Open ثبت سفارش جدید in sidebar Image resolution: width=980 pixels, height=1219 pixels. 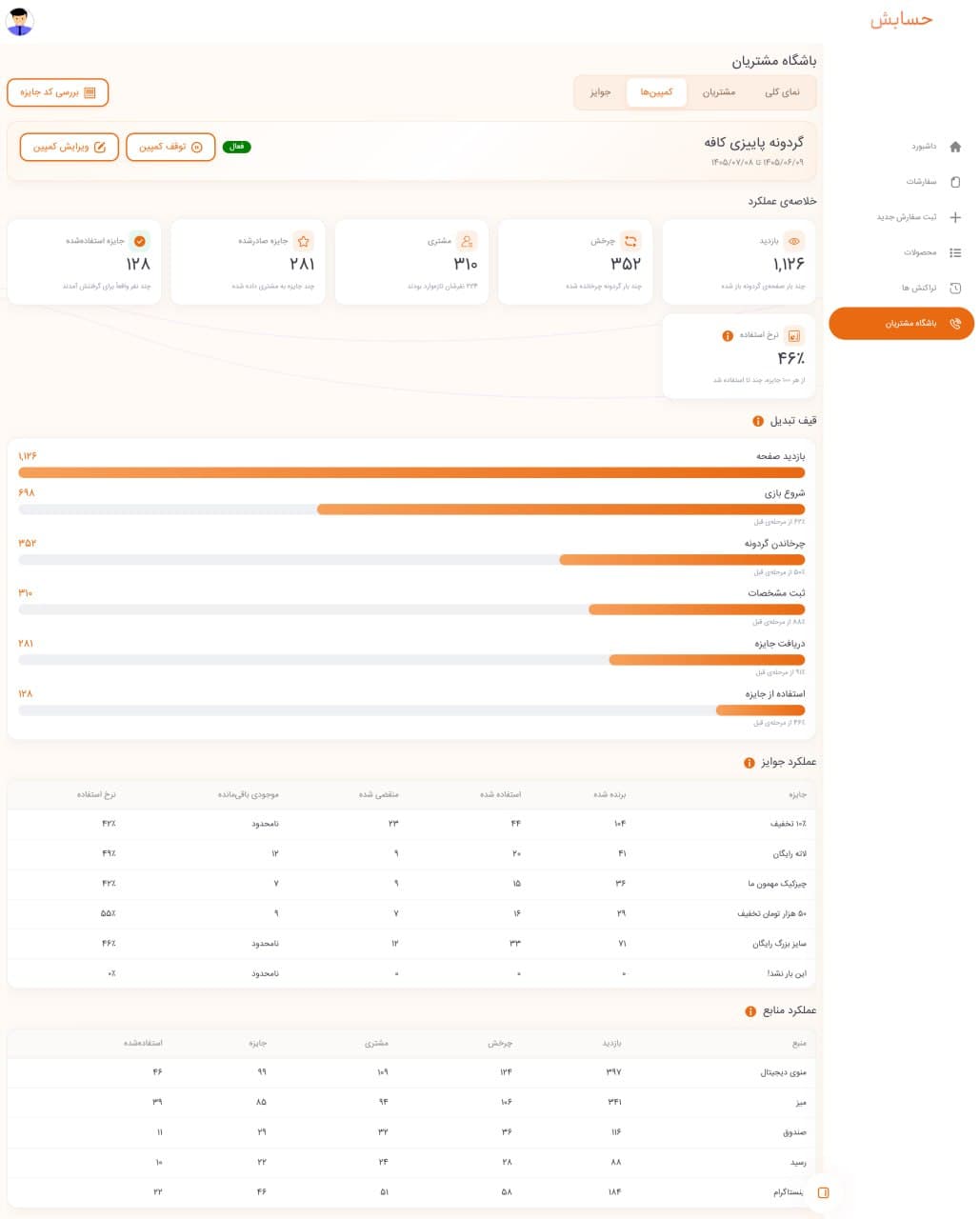902,217
